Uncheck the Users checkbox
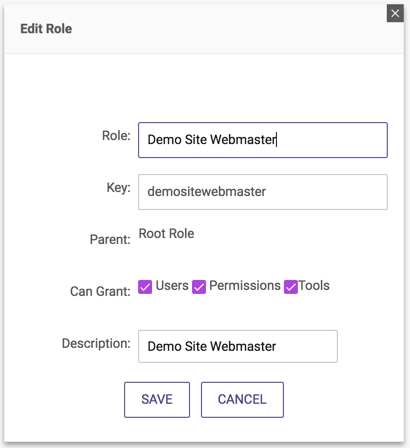 [145, 287]
